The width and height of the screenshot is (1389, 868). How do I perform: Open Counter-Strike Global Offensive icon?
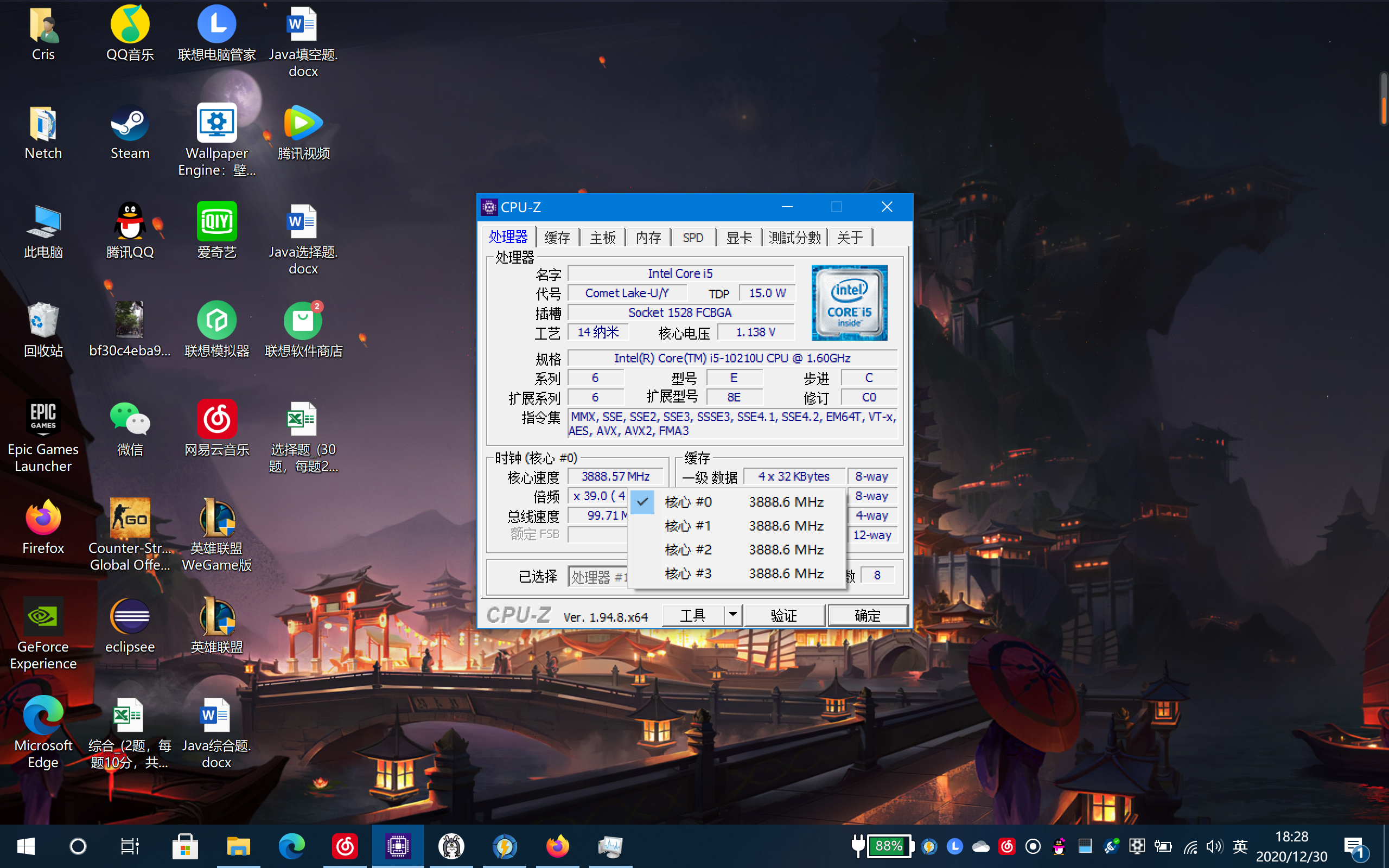(x=130, y=518)
